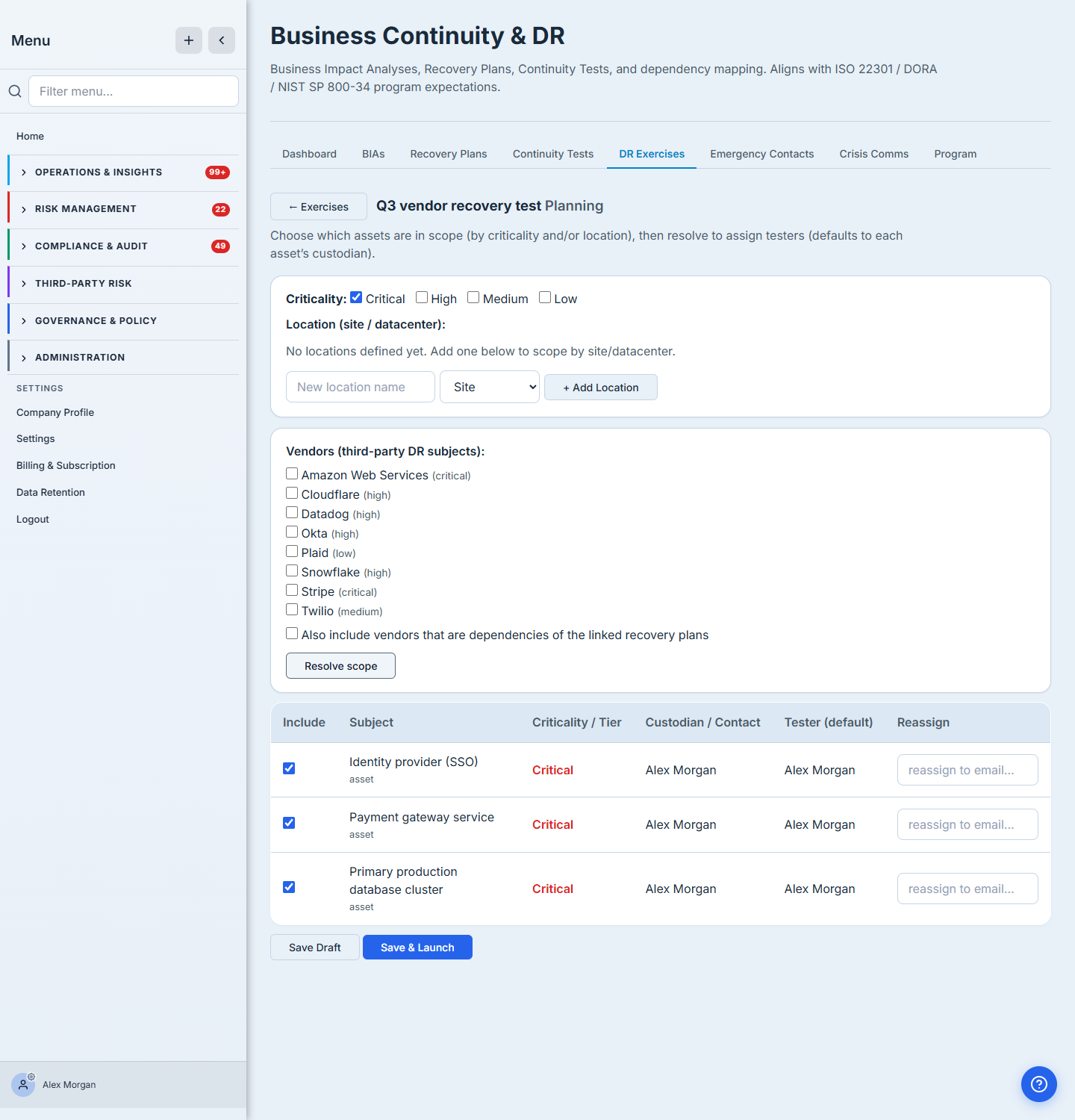1075x1120 pixels.
Task: Select the Plaid vendor checkbox
Action: [292, 551]
